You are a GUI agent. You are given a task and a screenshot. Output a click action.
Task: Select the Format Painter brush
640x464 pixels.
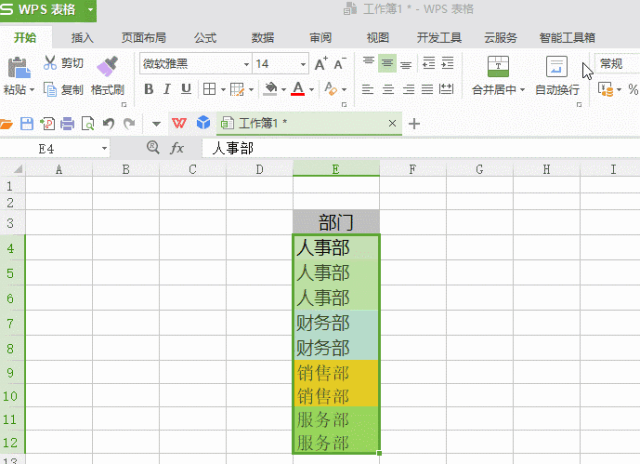point(107,66)
